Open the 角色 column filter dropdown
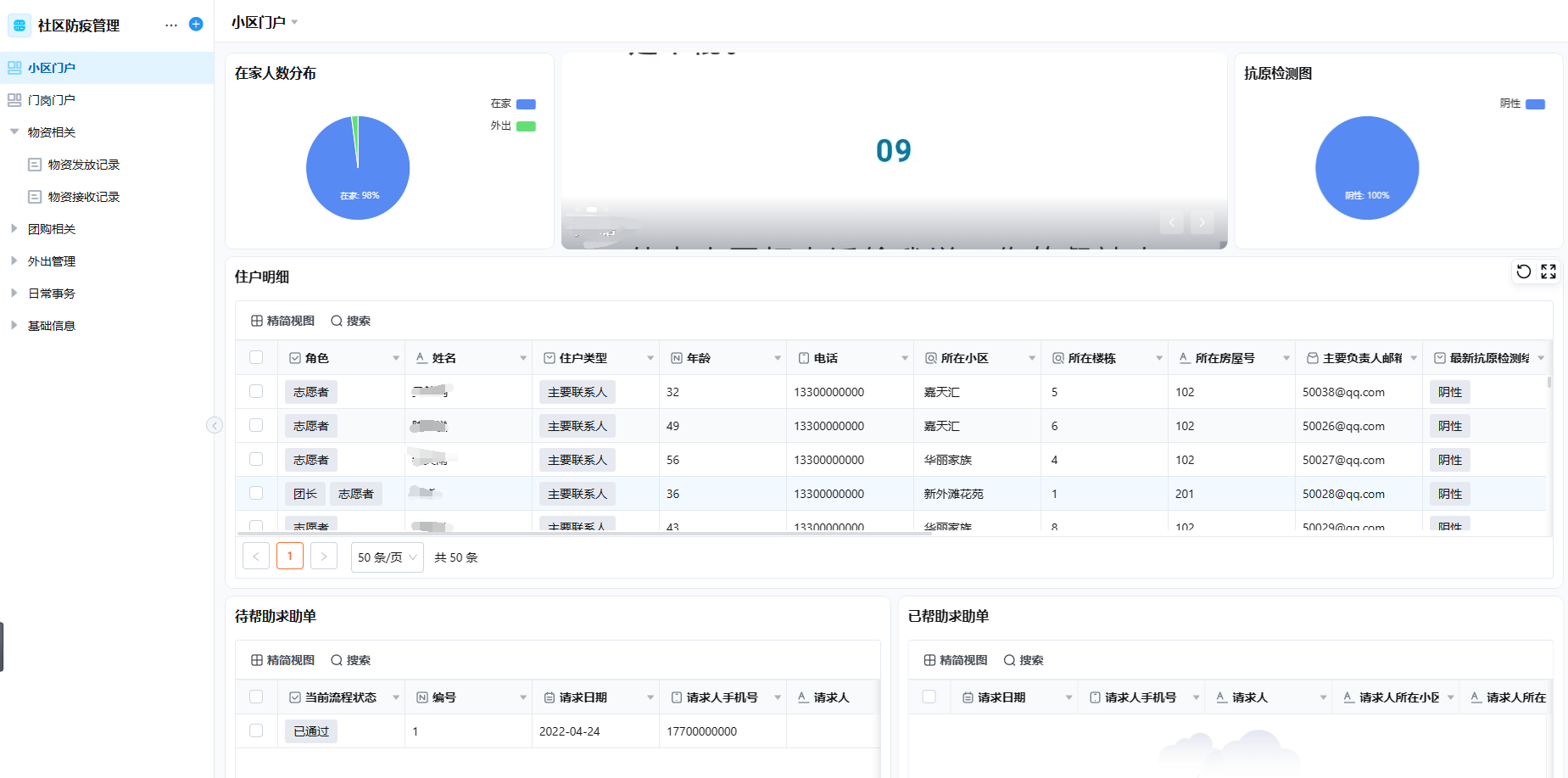The height and width of the screenshot is (778, 1568). click(396, 357)
